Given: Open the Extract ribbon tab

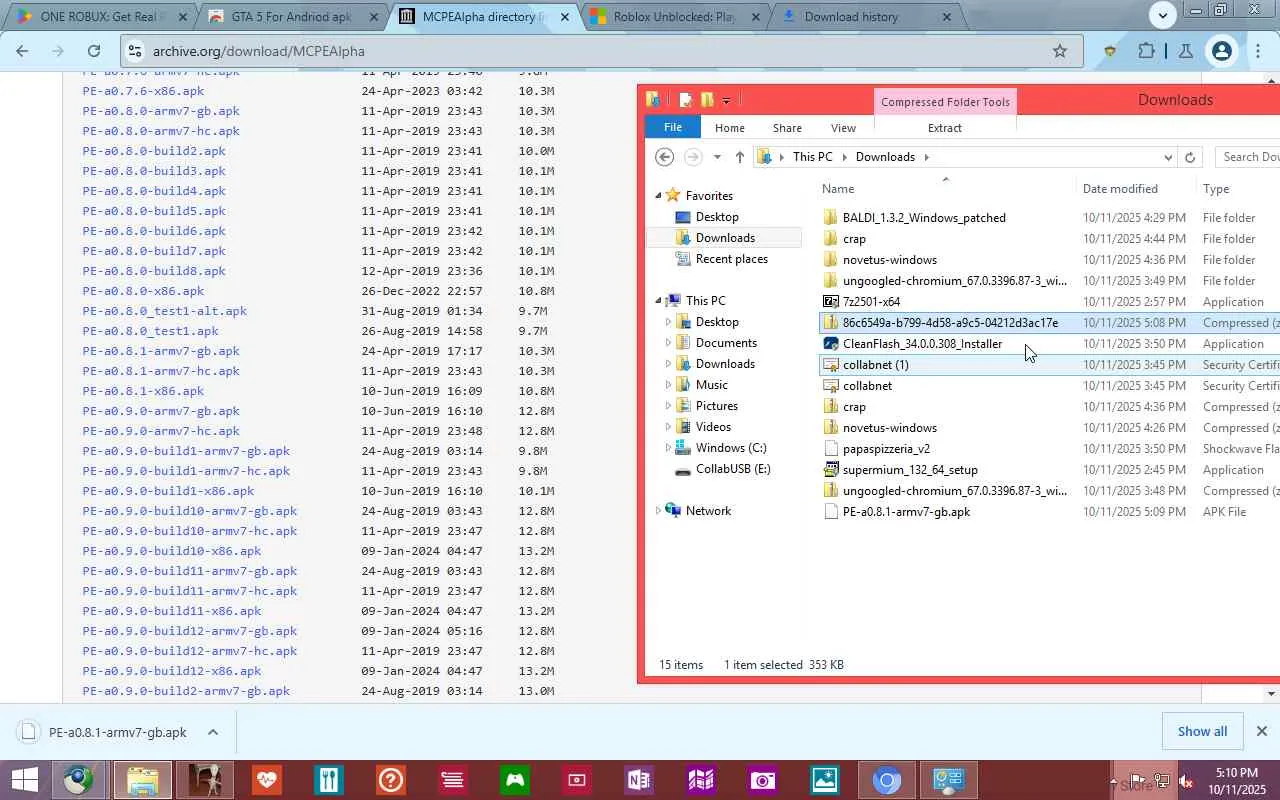Looking at the screenshot, I should (944, 128).
